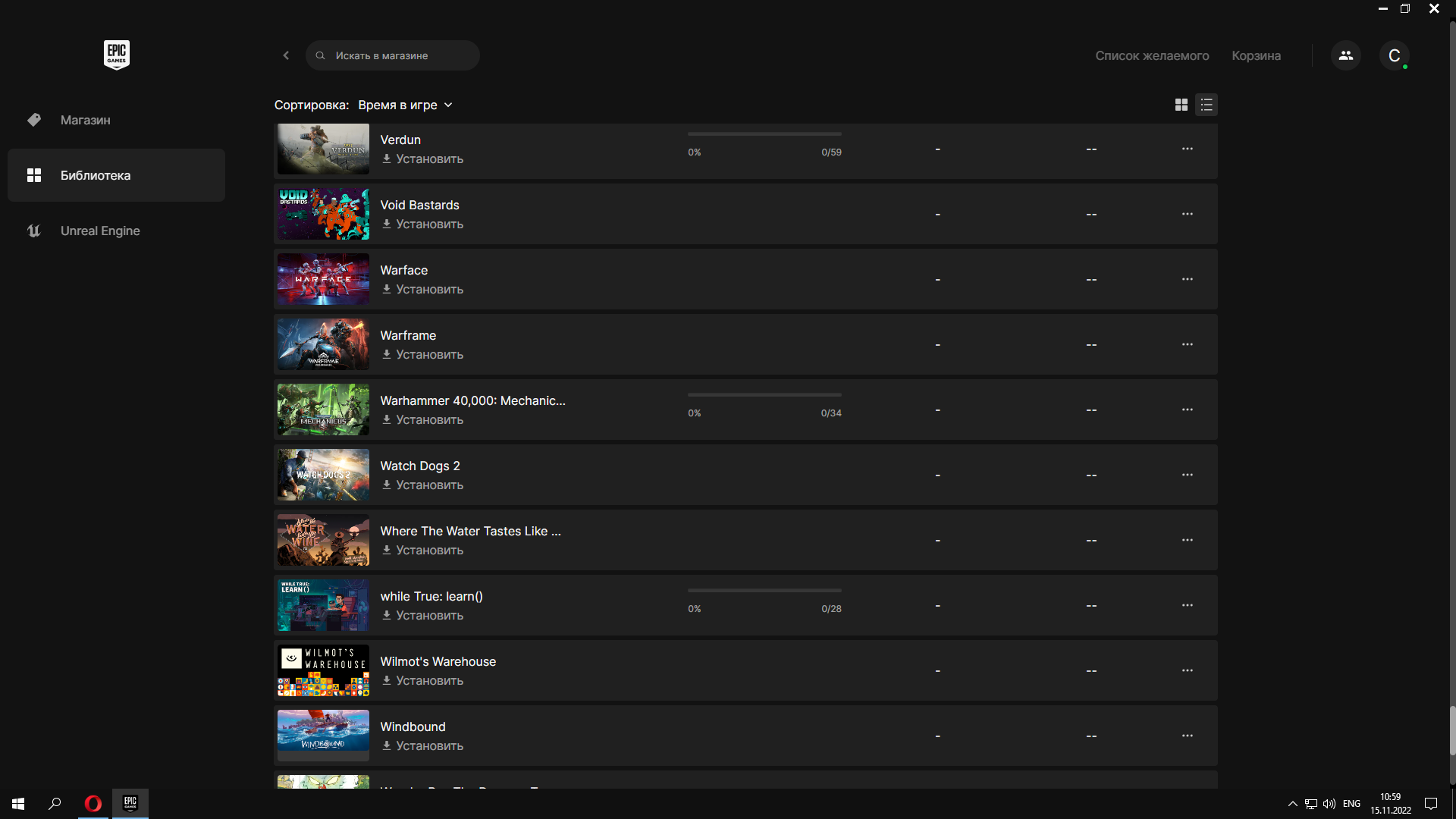The image size is (1456, 819).
Task: Click while True: learn() achievements progress bar
Action: point(764,591)
